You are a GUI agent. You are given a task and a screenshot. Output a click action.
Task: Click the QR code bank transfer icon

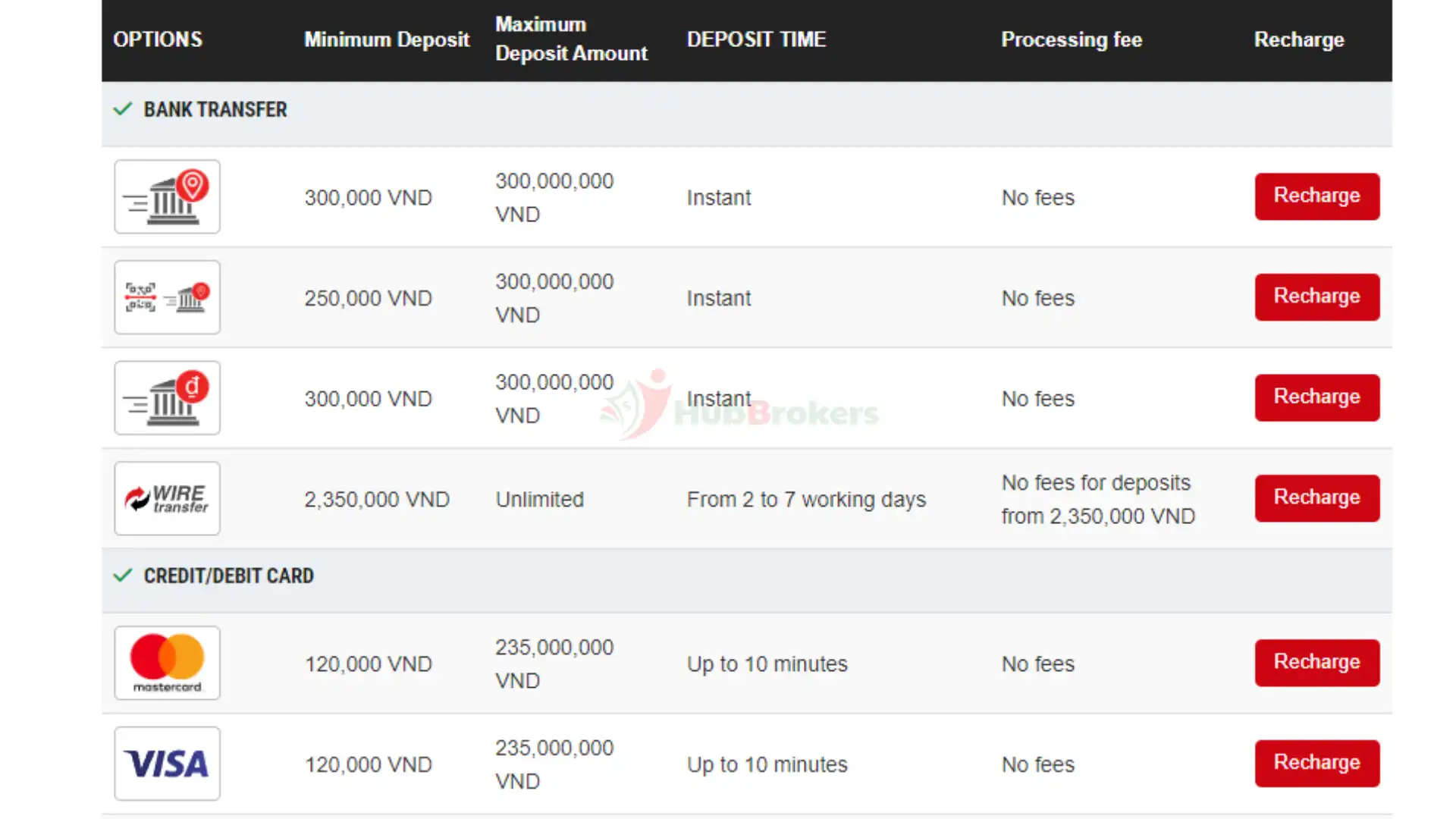[x=167, y=297]
